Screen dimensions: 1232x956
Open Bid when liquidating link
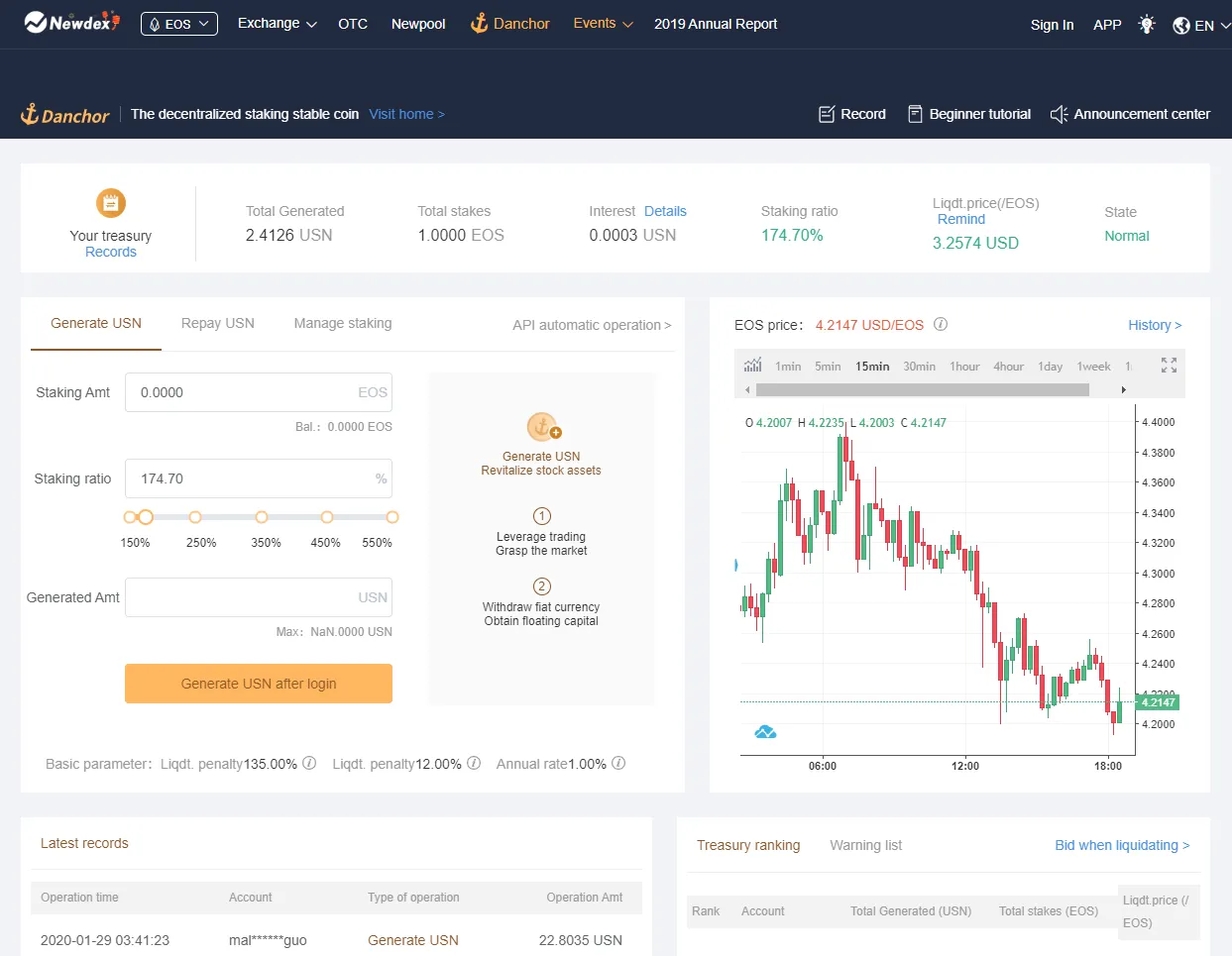click(x=1122, y=845)
